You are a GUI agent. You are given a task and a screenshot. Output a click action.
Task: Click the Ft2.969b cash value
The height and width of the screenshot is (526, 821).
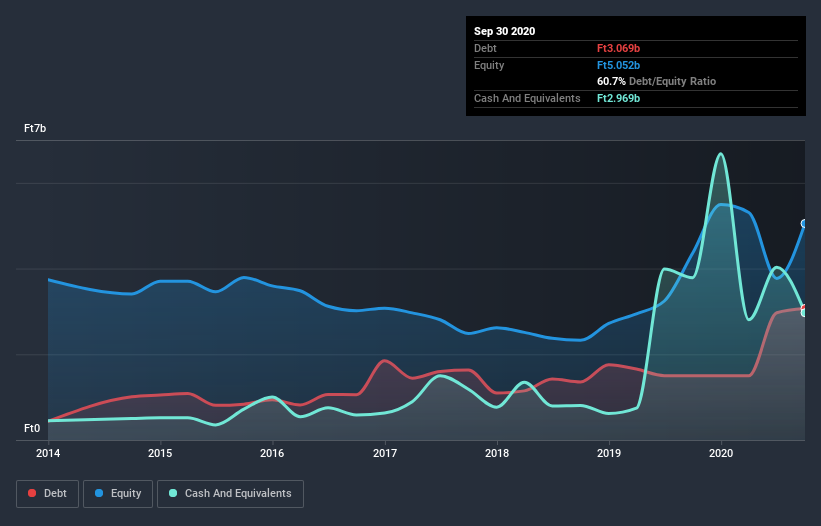618,98
